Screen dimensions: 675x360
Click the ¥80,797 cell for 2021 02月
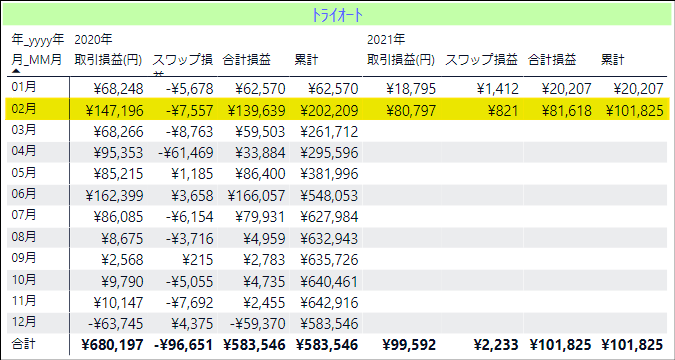pyautogui.click(x=411, y=111)
